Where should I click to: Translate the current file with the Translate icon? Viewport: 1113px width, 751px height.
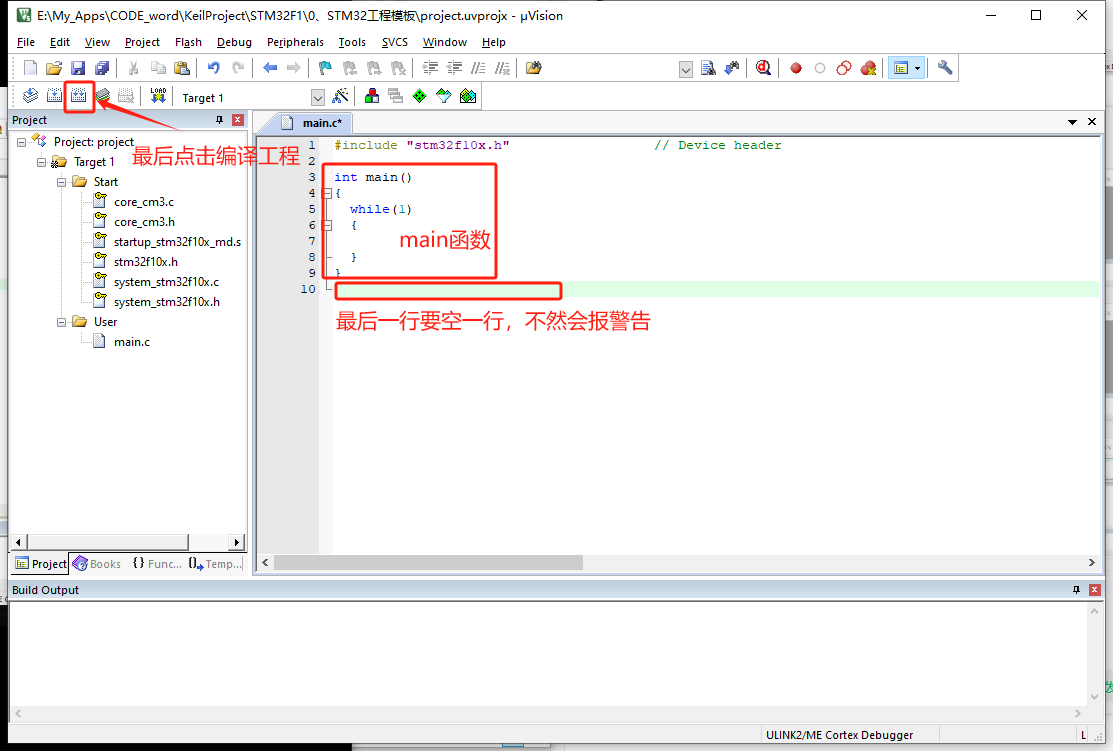coord(30,96)
